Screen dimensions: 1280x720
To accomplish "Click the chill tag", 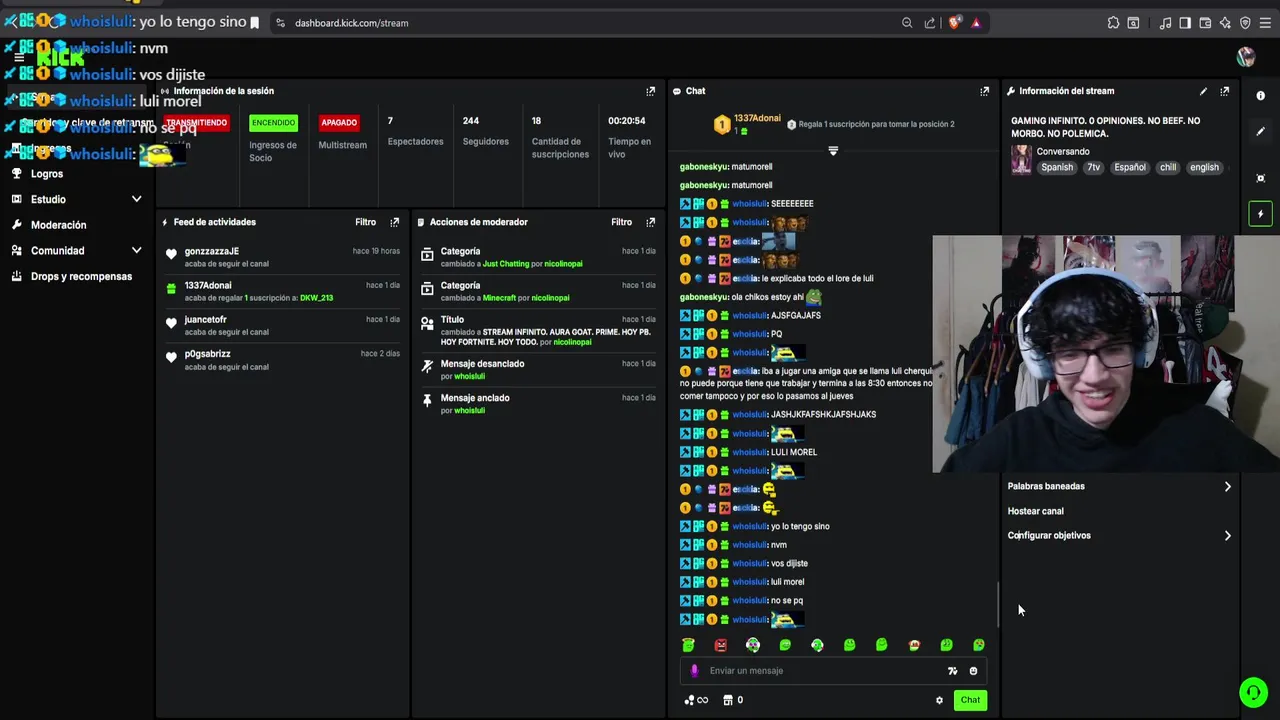I will pyautogui.click(x=1168, y=168).
